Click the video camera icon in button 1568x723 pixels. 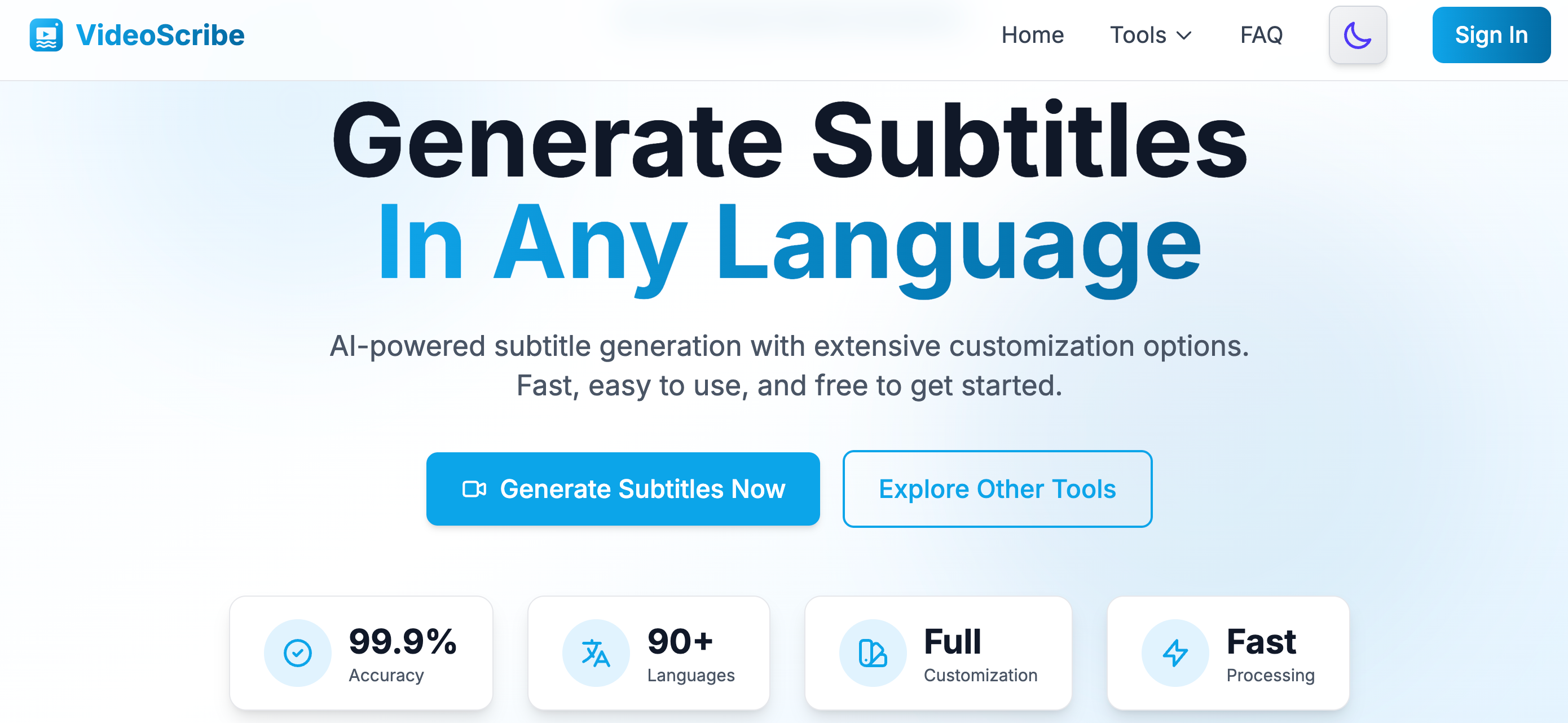(x=474, y=489)
